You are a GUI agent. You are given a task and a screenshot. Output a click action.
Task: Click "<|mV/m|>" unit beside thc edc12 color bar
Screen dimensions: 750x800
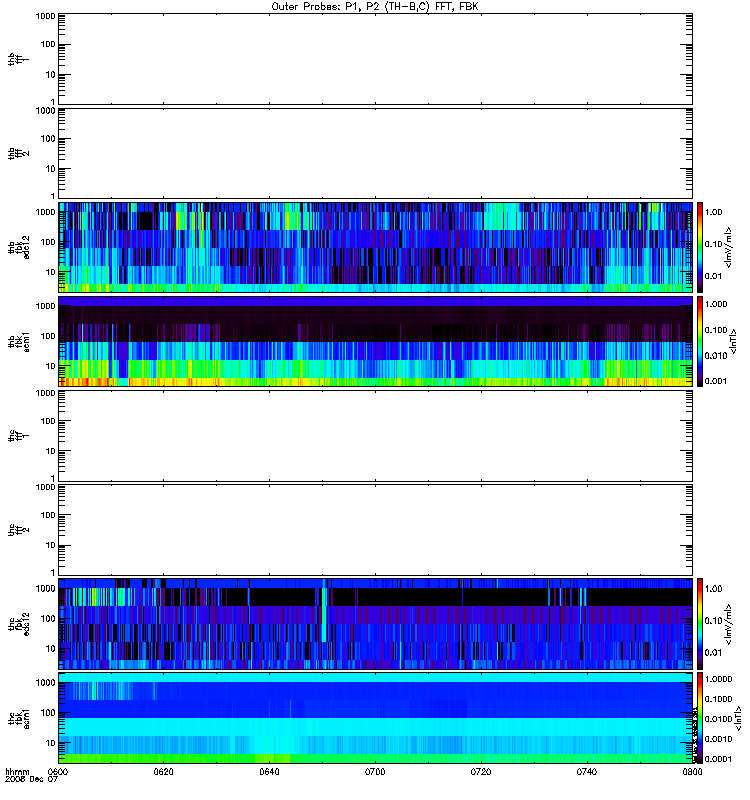tap(729, 623)
